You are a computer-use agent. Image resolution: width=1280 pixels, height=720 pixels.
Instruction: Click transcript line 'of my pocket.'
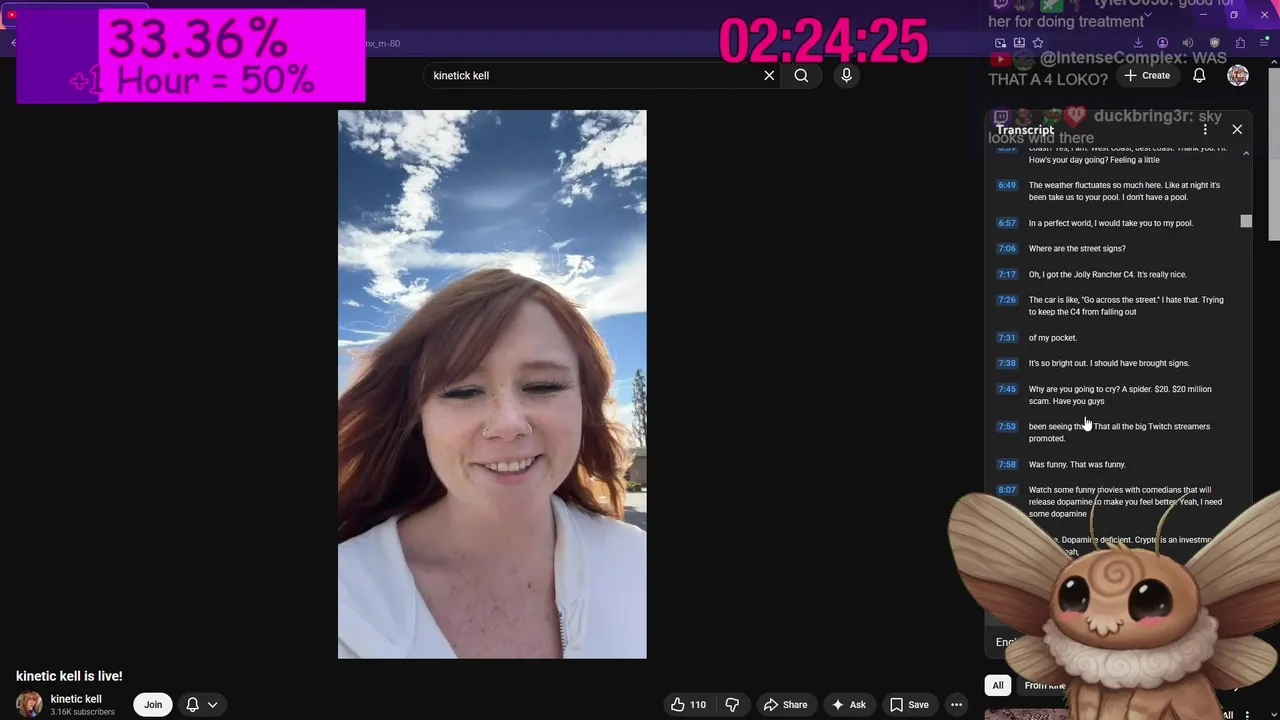point(1053,338)
